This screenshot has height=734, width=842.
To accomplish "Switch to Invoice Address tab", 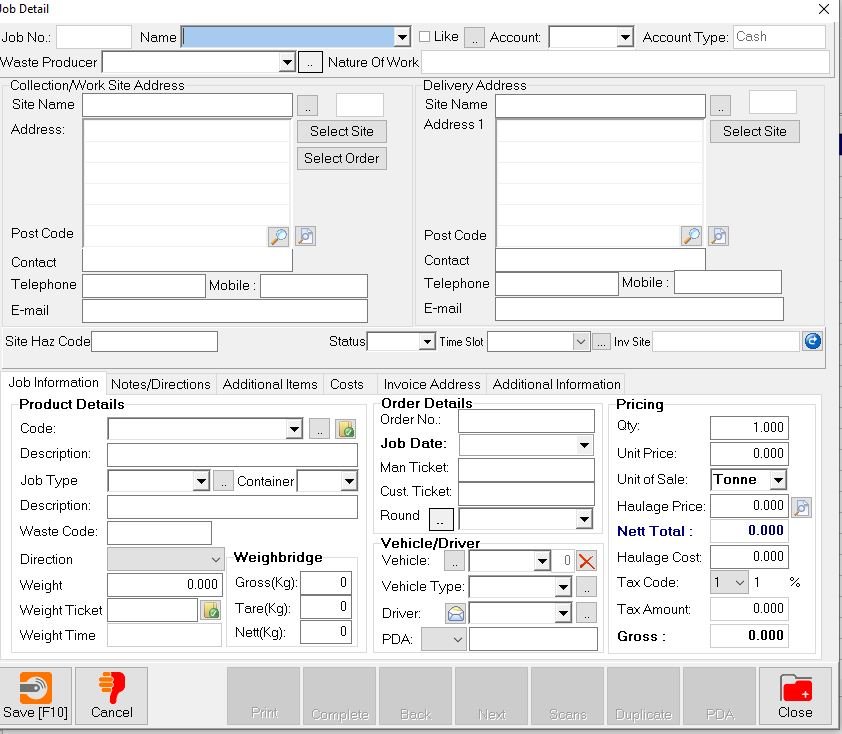I will (x=432, y=384).
